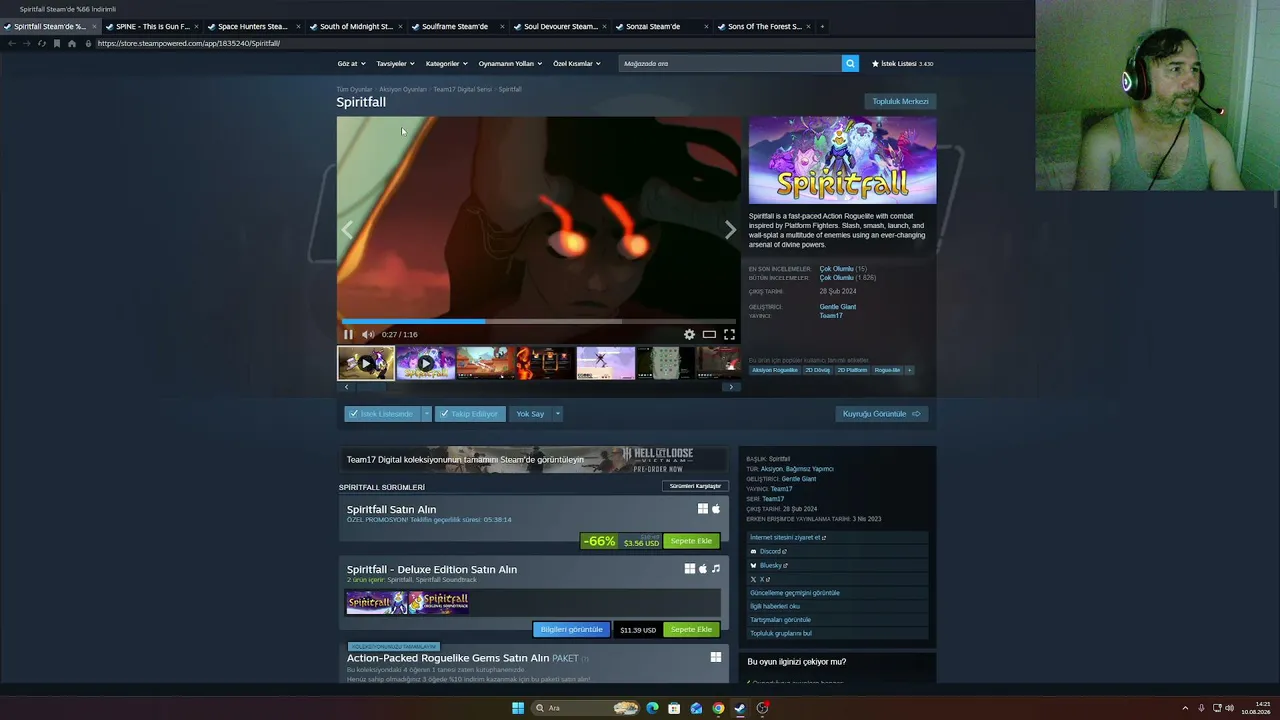
Task: Add Spiritfall base game to cart
Action: [691, 541]
